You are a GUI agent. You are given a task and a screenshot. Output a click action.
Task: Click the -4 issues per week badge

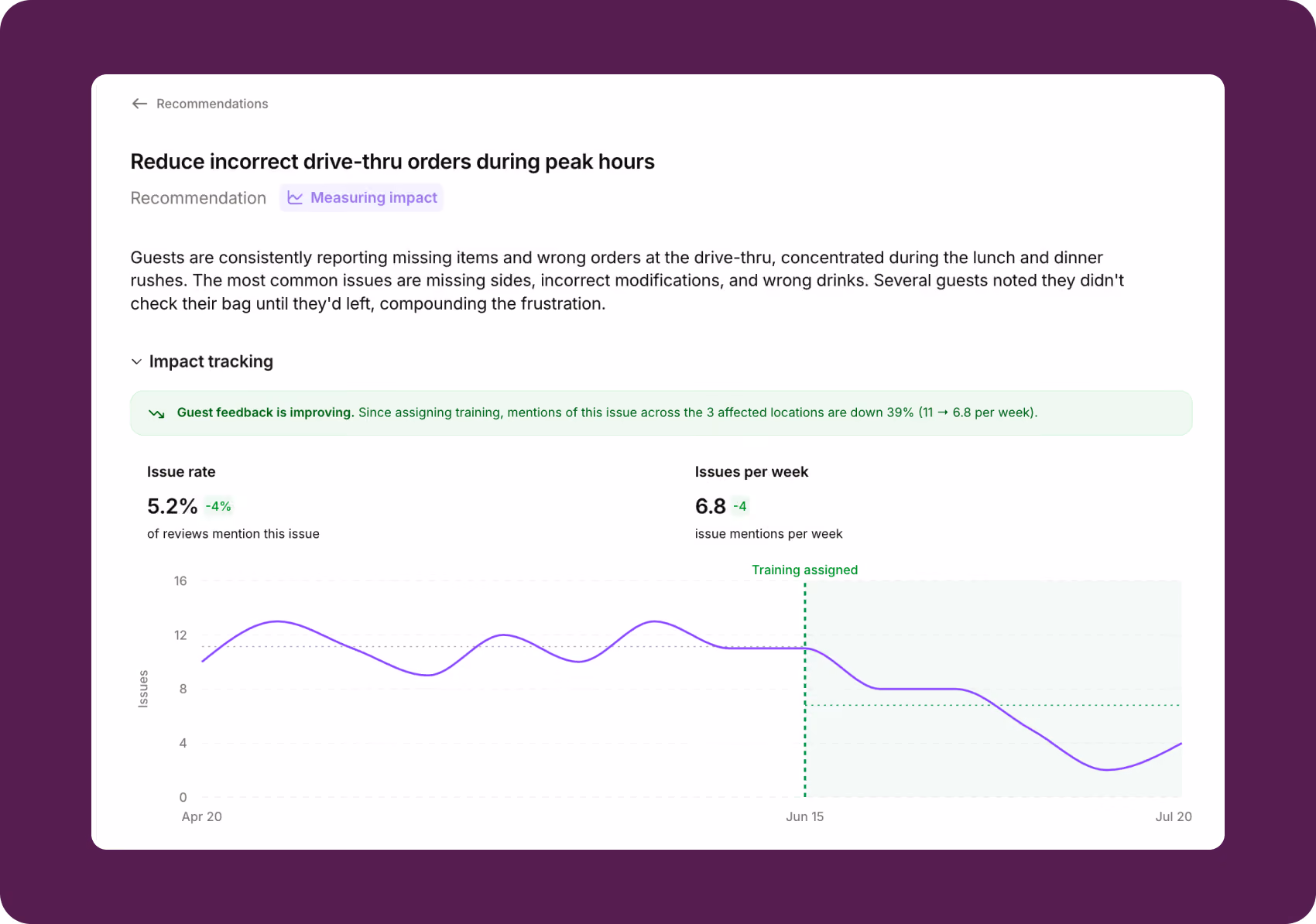click(740, 506)
